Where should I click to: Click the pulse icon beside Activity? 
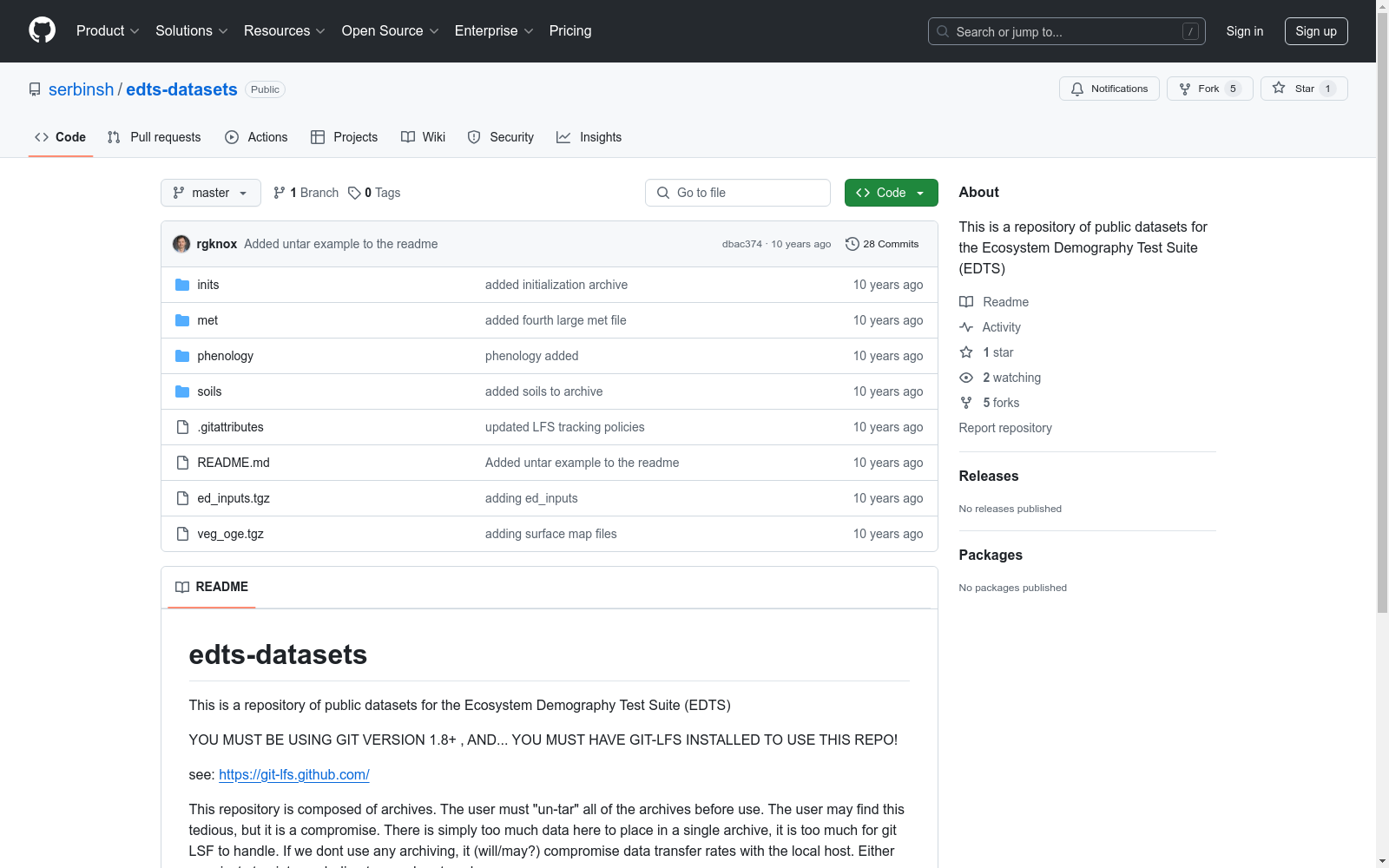pyautogui.click(x=966, y=327)
